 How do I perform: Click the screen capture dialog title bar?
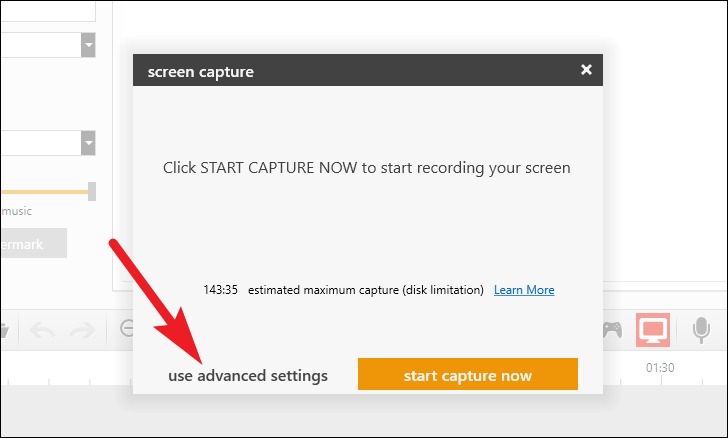pyautogui.click(x=368, y=70)
